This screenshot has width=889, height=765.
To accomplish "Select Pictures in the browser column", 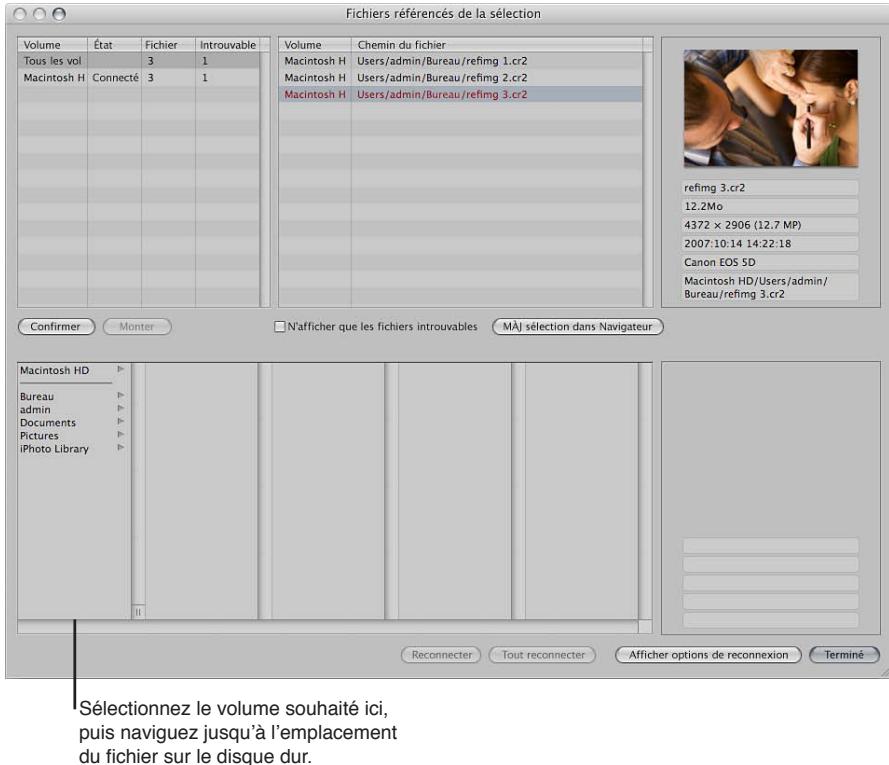I will pyautogui.click(x=39, y=436).
